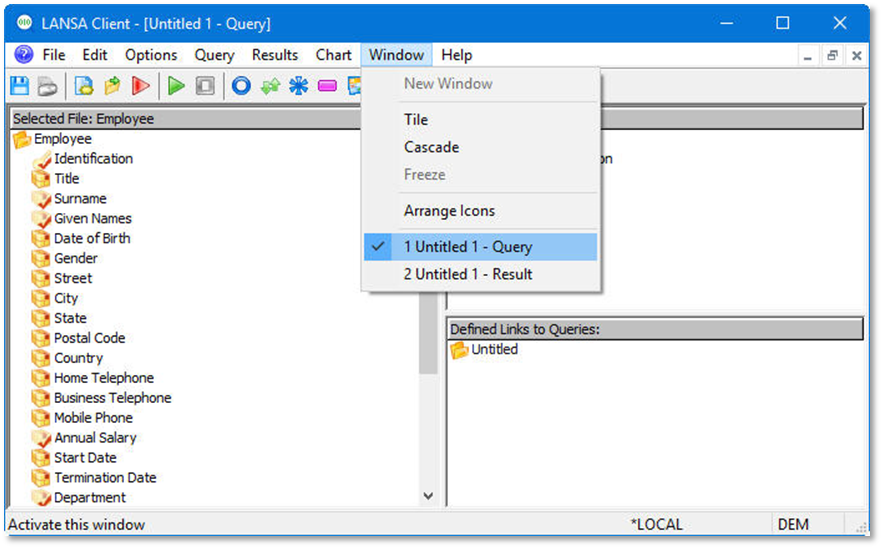Select the City field in tree
Screen dimensions: 882x548
pyautogui.click(x=66, y=298)
